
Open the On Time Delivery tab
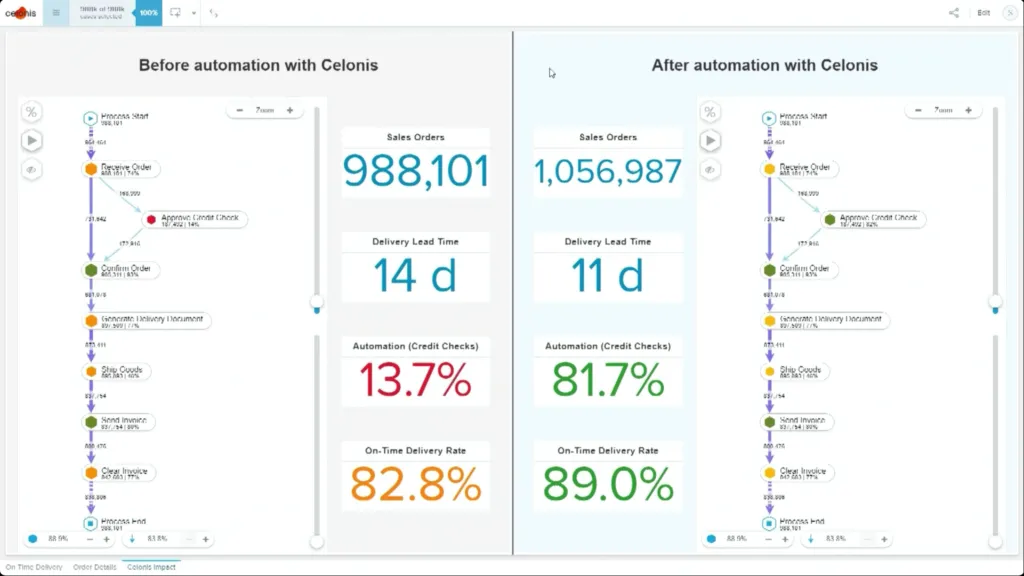click(34, 567)
